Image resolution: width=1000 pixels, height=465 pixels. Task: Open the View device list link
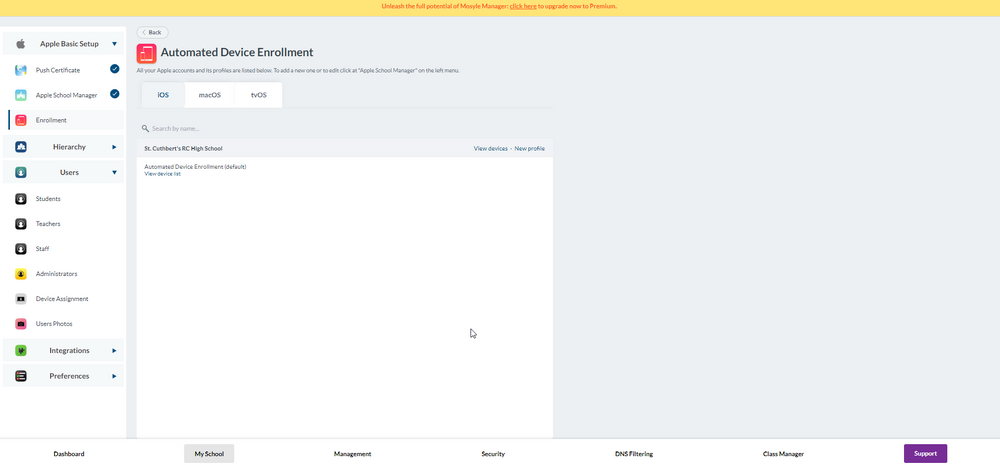(x=163, y=174)
